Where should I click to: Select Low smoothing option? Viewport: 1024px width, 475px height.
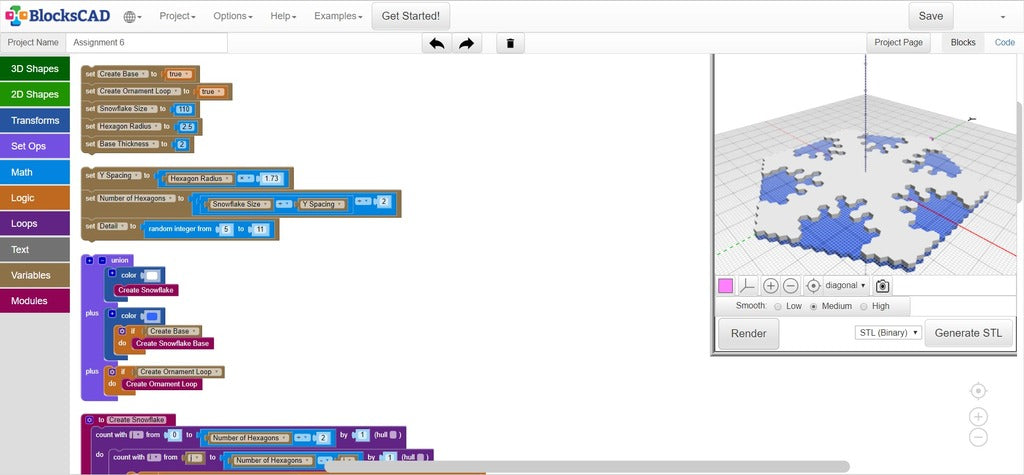click(x=778, y=306)
